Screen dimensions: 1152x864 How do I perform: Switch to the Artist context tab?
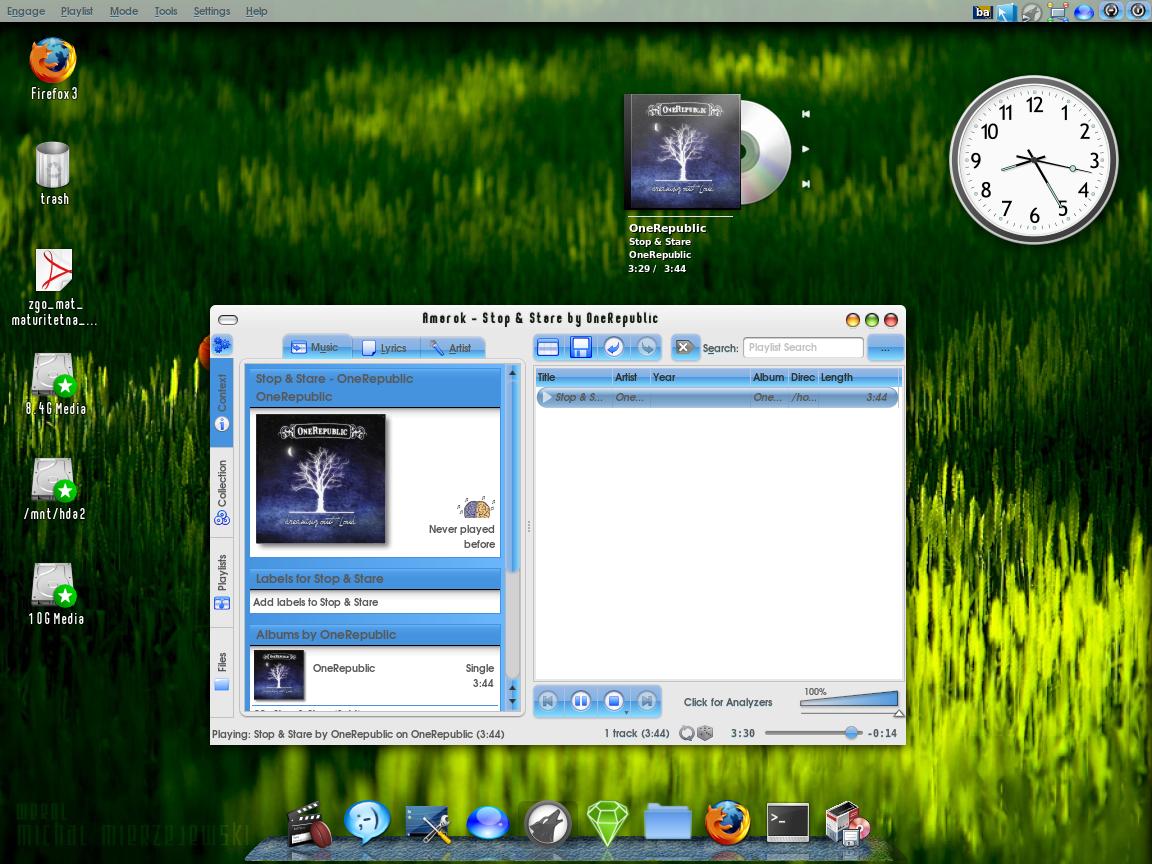click(x=451, y=348)
